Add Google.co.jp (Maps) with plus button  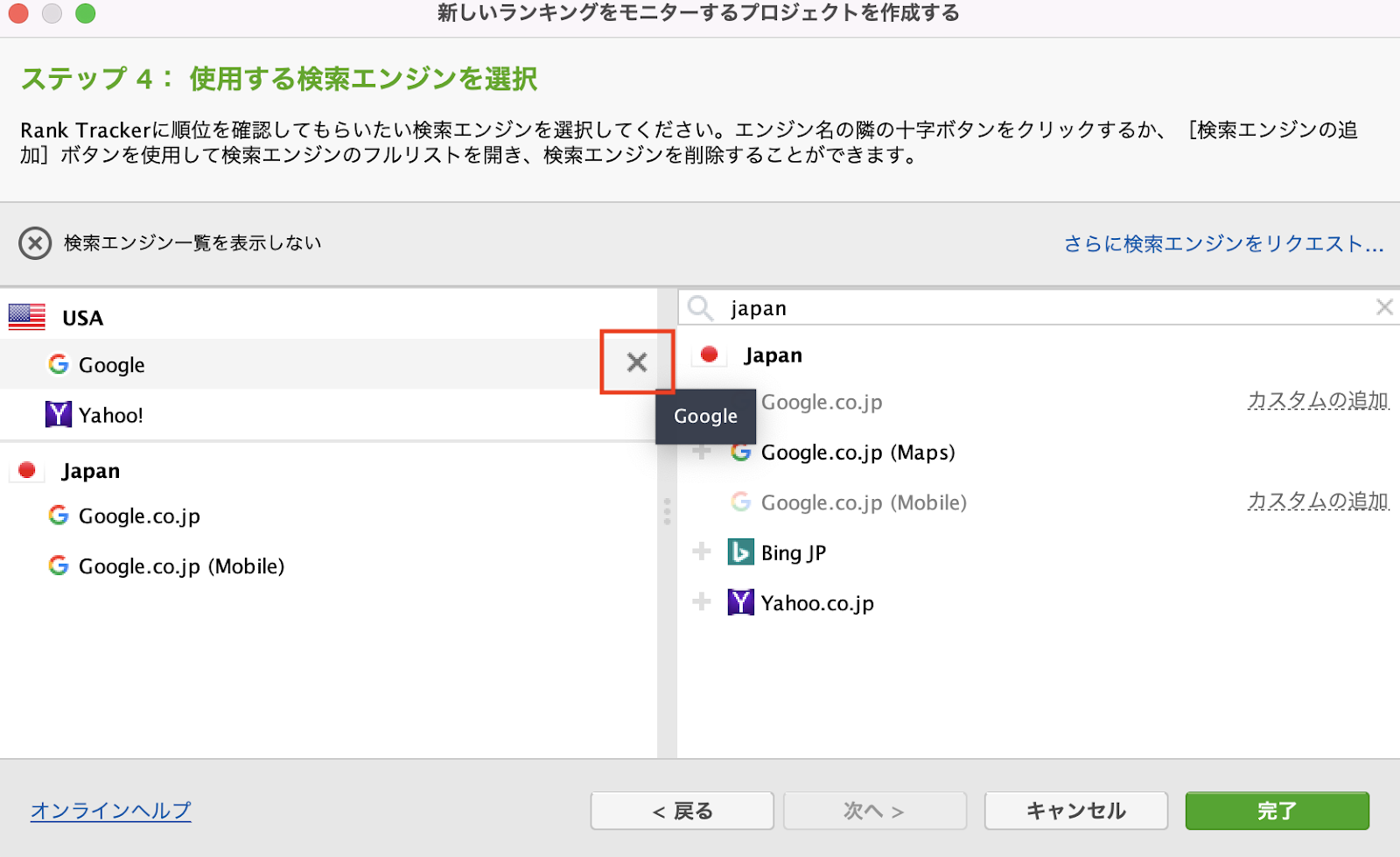pyautogui.click(x=701, y=452)
